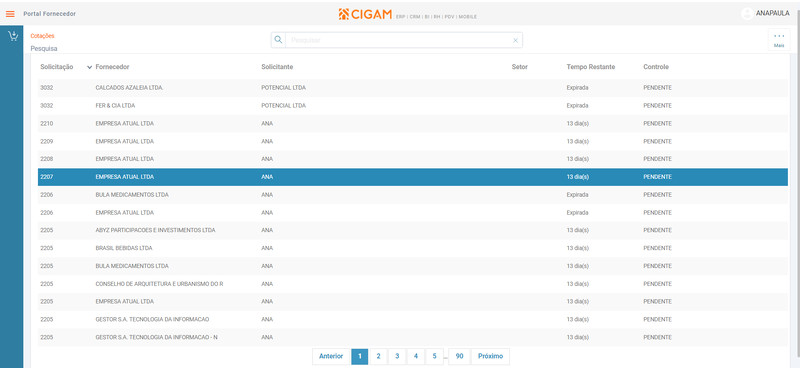This screenshot has width=800, height=368.
Task: Sort by Solicitante column header
Action: click(277, 67)
